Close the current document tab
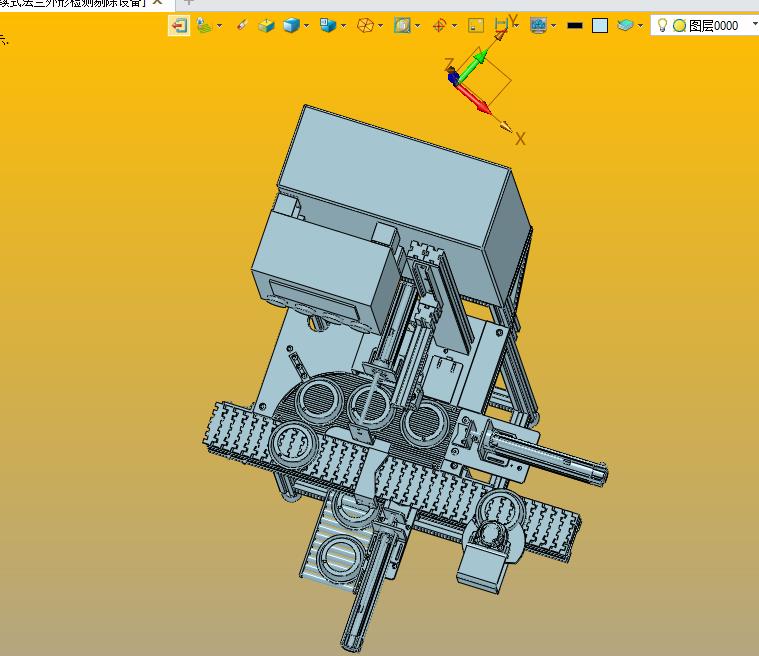Viewport: 759px width, 656px height. [157, 2]
